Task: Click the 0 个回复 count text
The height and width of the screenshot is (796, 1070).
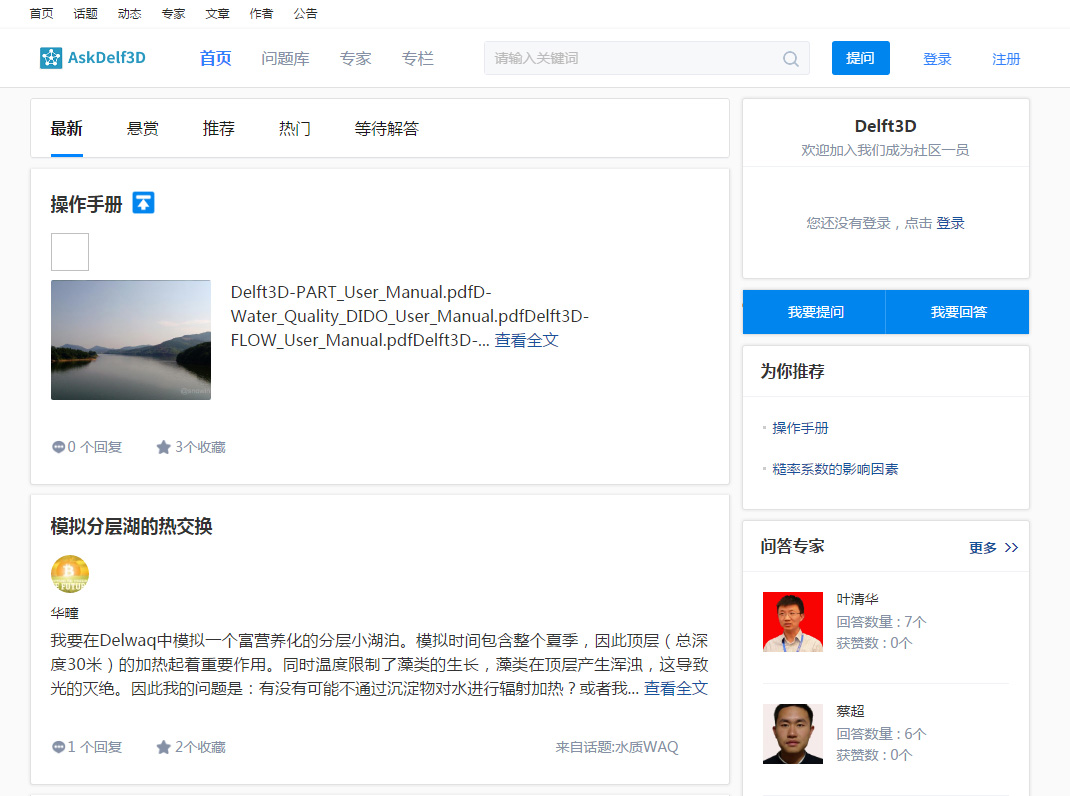Action: 94,447
